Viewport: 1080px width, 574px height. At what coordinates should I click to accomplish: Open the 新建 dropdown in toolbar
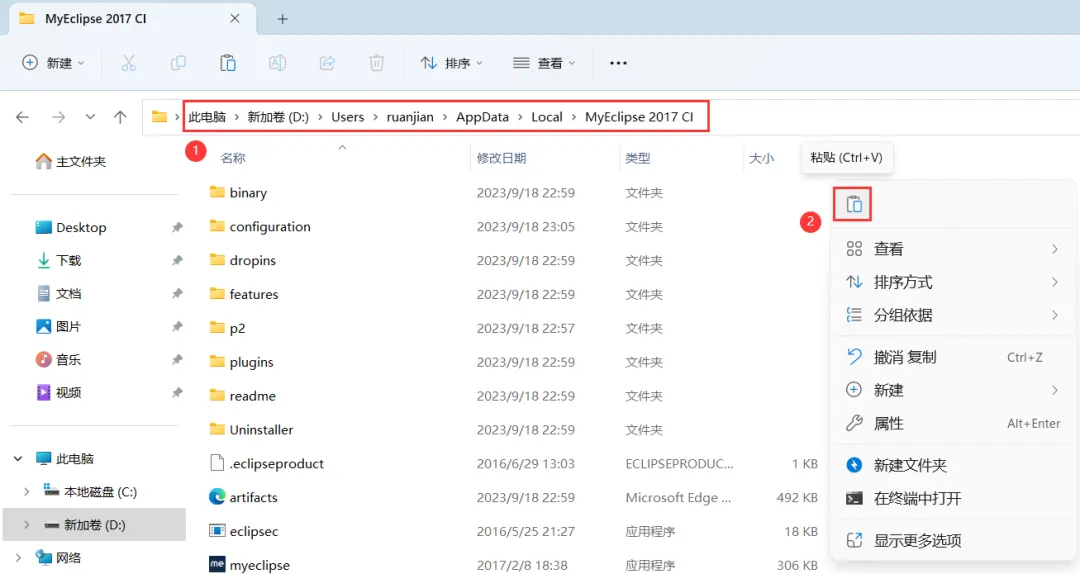(54, 63)
